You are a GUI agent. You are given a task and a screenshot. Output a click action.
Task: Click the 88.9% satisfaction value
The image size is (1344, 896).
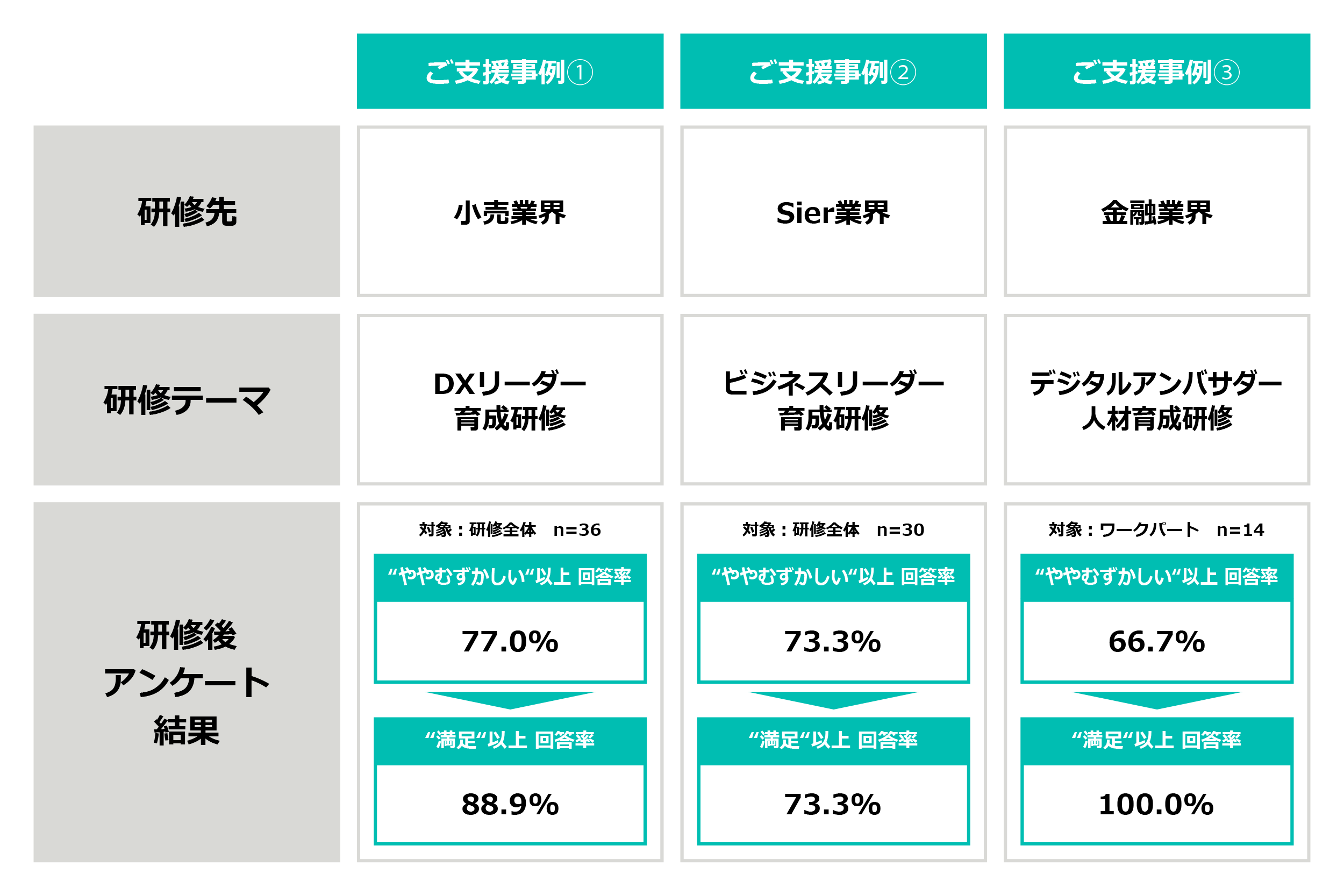click(x=510, y=805)
